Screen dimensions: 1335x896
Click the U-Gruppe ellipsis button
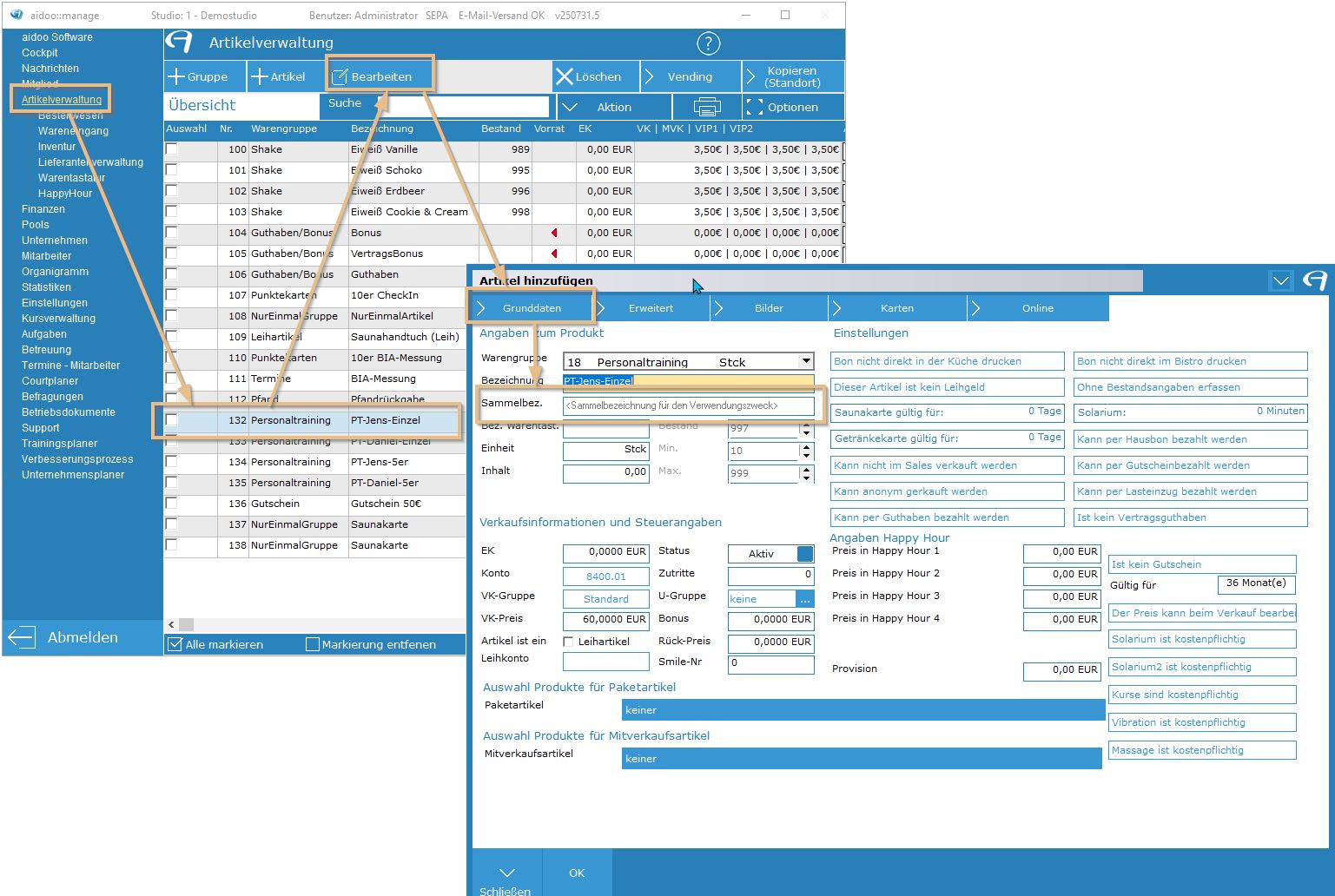[x=805, y=599]
